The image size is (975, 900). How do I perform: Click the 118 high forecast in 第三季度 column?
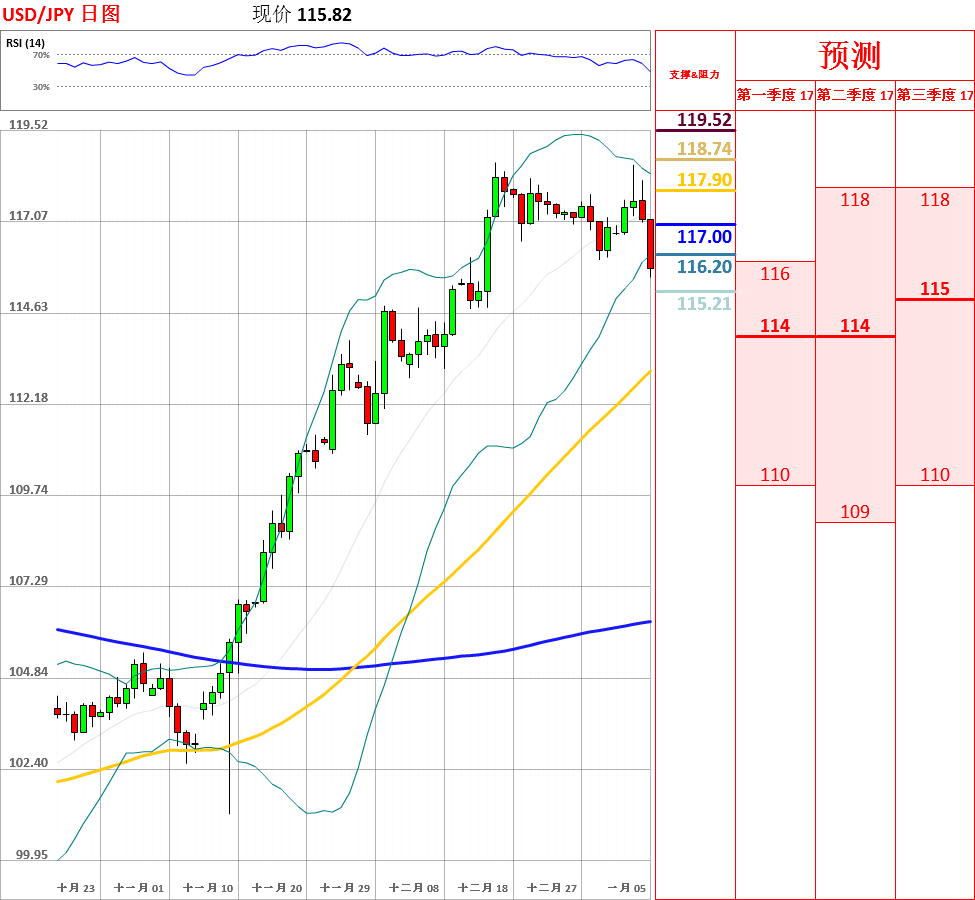coord(935,200)
